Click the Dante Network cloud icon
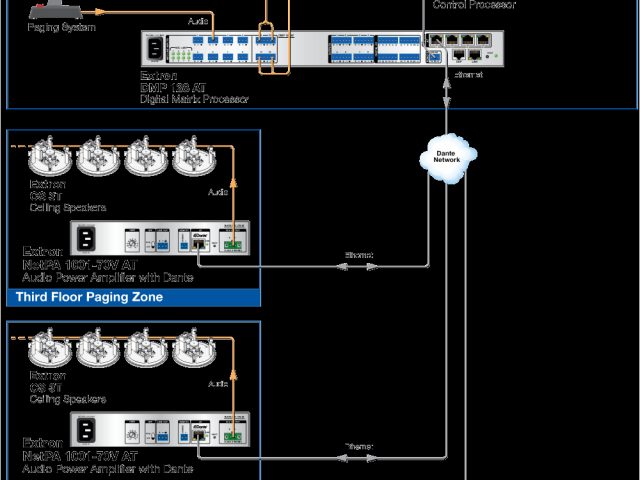The width and height of the screenshot is (640, 480). 447,156
